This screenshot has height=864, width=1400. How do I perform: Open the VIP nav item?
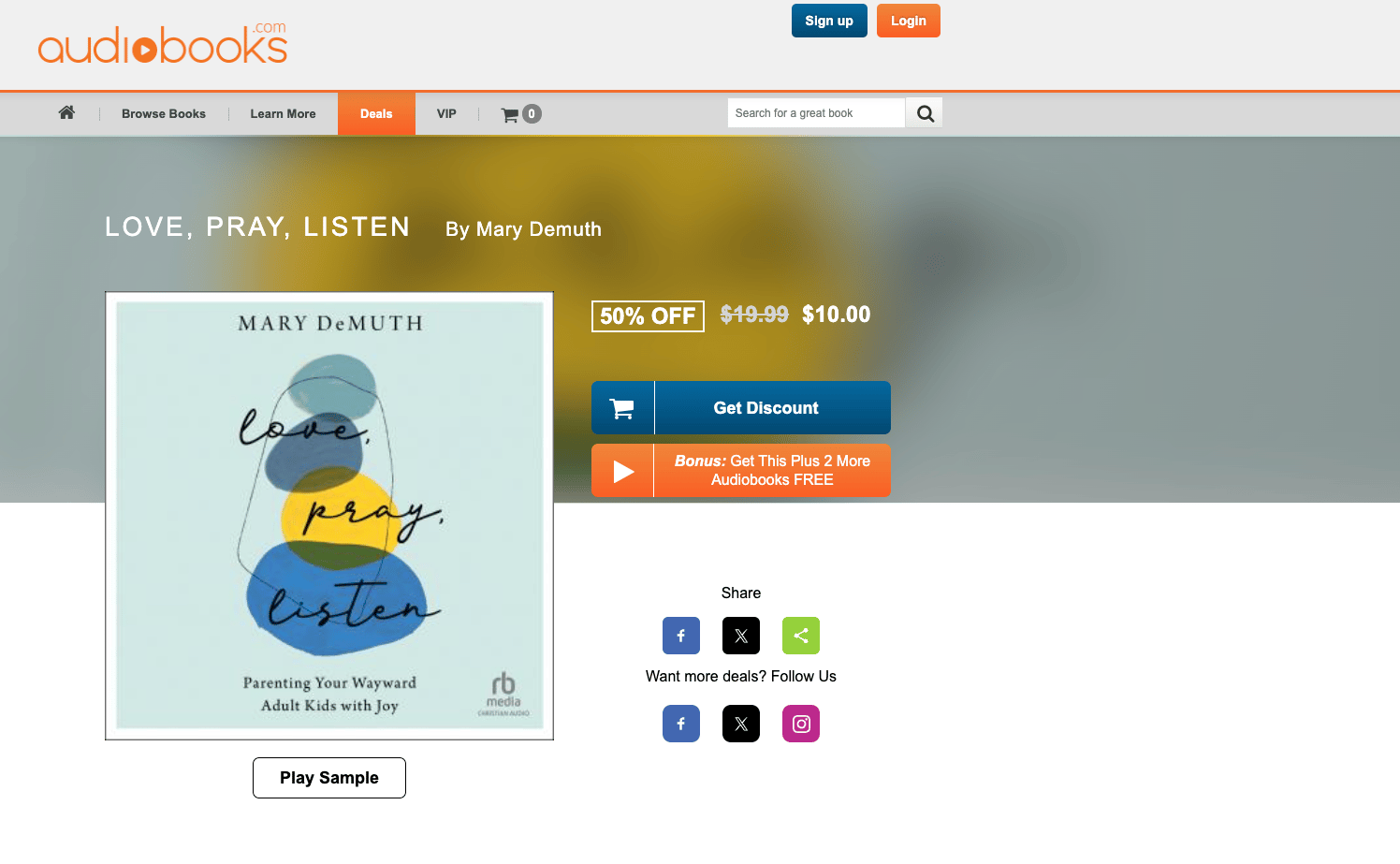pos(446,114)
